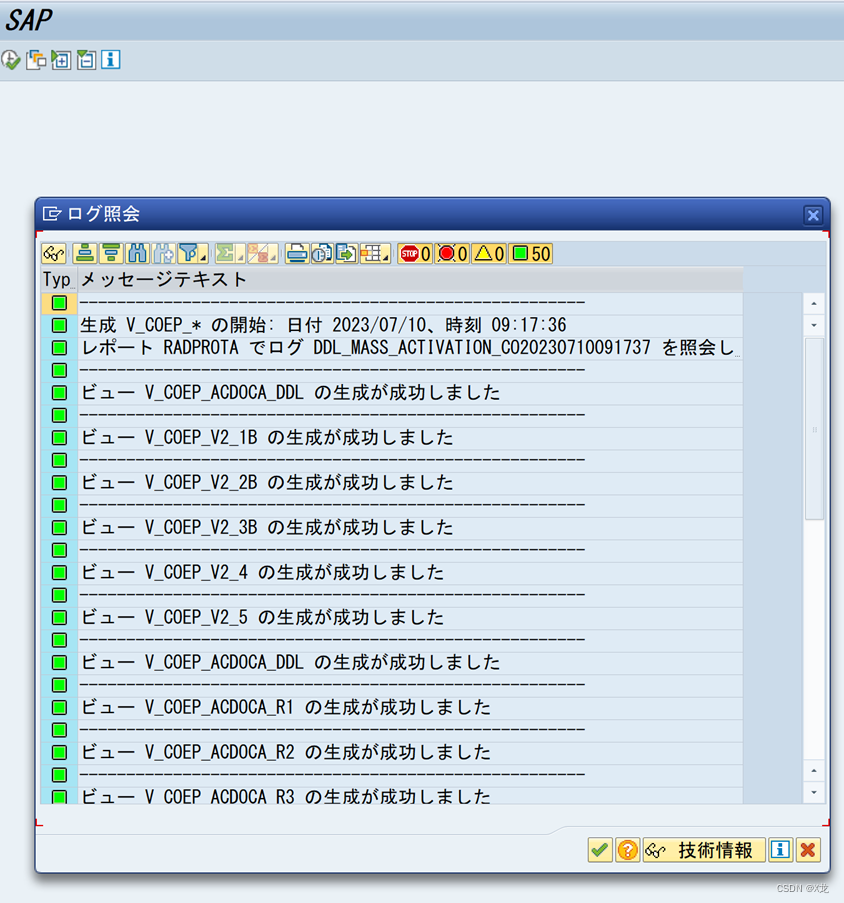The height and width of the screenshot is (903, 844).
Task: Sort messages in ascending order
Action: click(x=84, y=253)
